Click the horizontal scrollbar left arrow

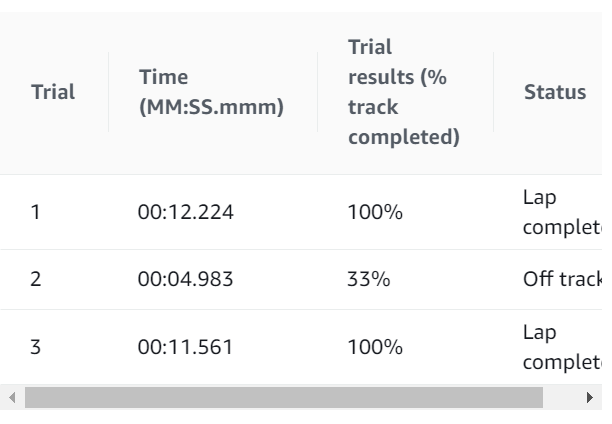click(x=12, y=398)
